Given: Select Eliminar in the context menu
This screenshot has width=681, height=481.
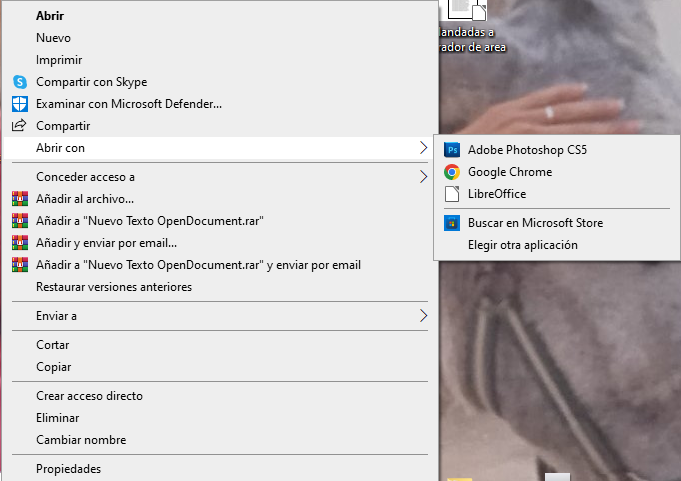Looking at the screenshot, I should click(x=221, y=418).
